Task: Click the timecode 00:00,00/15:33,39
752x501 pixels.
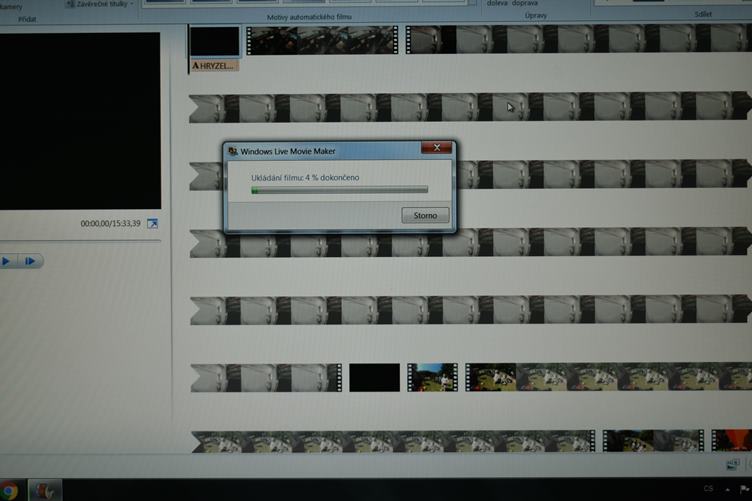Action: tap(110, 223)
